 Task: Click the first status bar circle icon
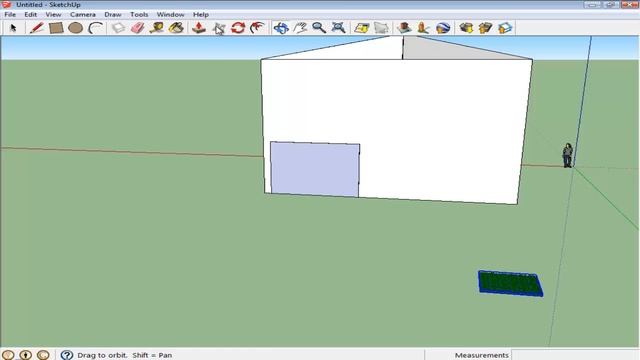pyautogui.click(x=8, y=355)
